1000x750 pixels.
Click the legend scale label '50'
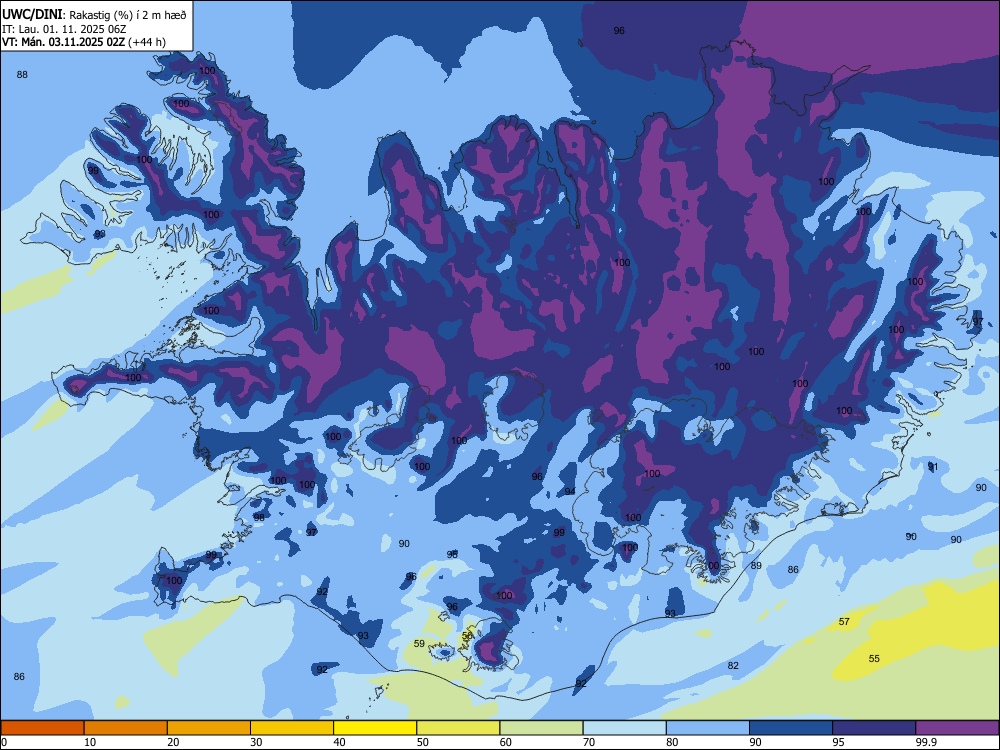click(423, 742)
